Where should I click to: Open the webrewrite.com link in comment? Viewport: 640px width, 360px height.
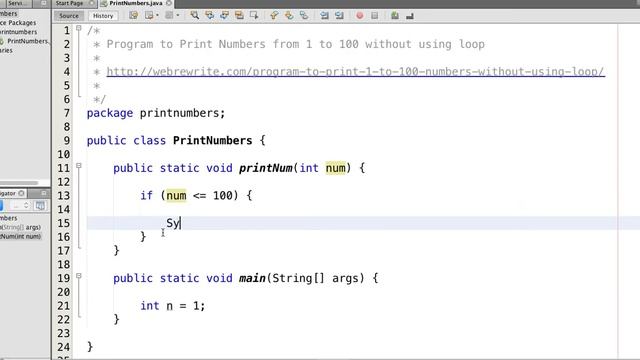click(356, 71)
